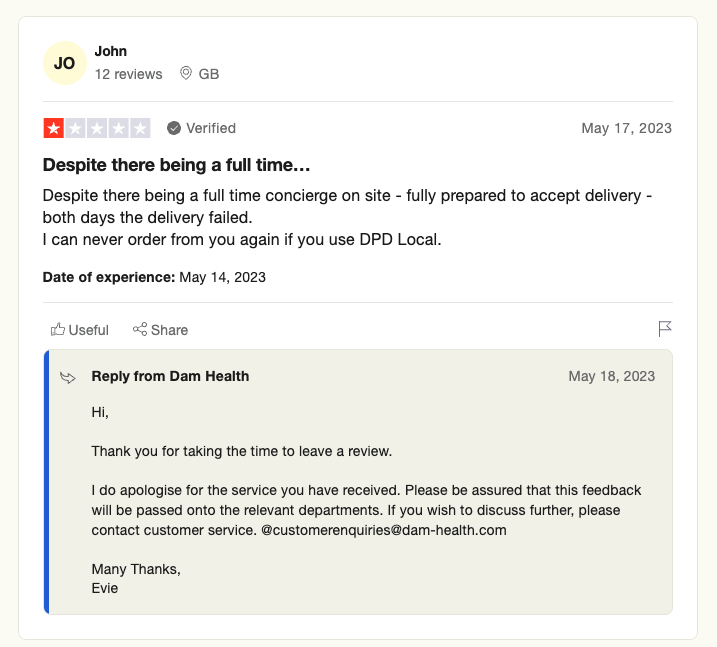Flag this review using the flag icon
Viewport: 717px width, 647px height.
point(665,329)
